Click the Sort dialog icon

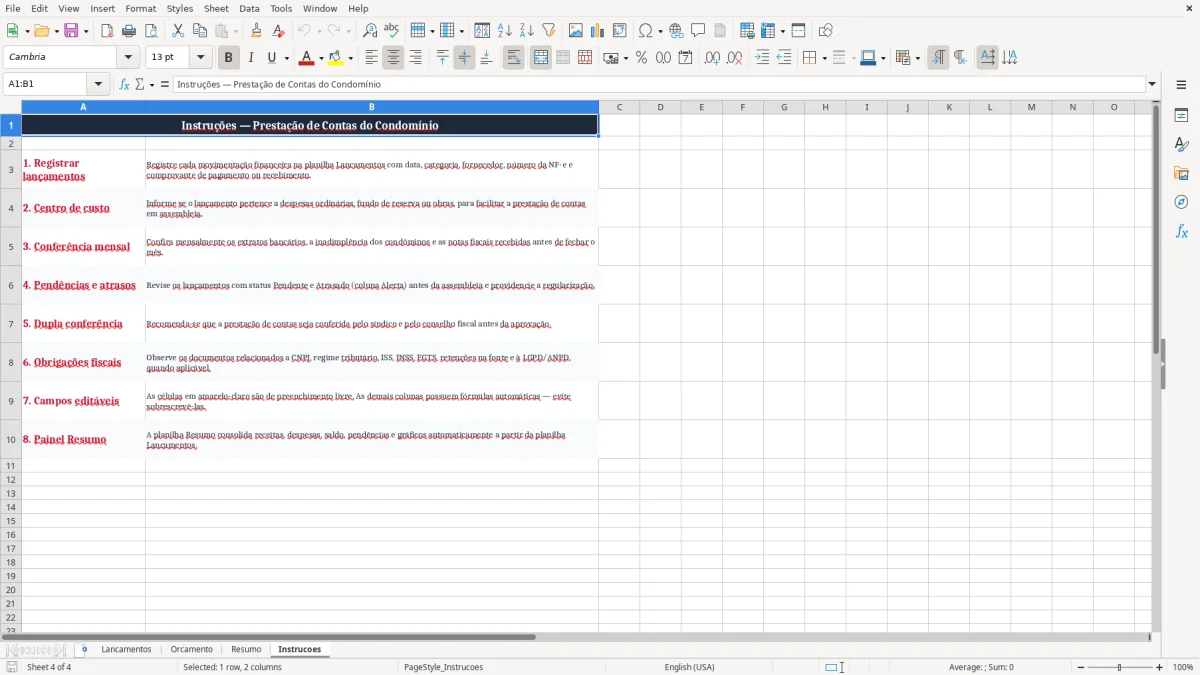(482, 31)
